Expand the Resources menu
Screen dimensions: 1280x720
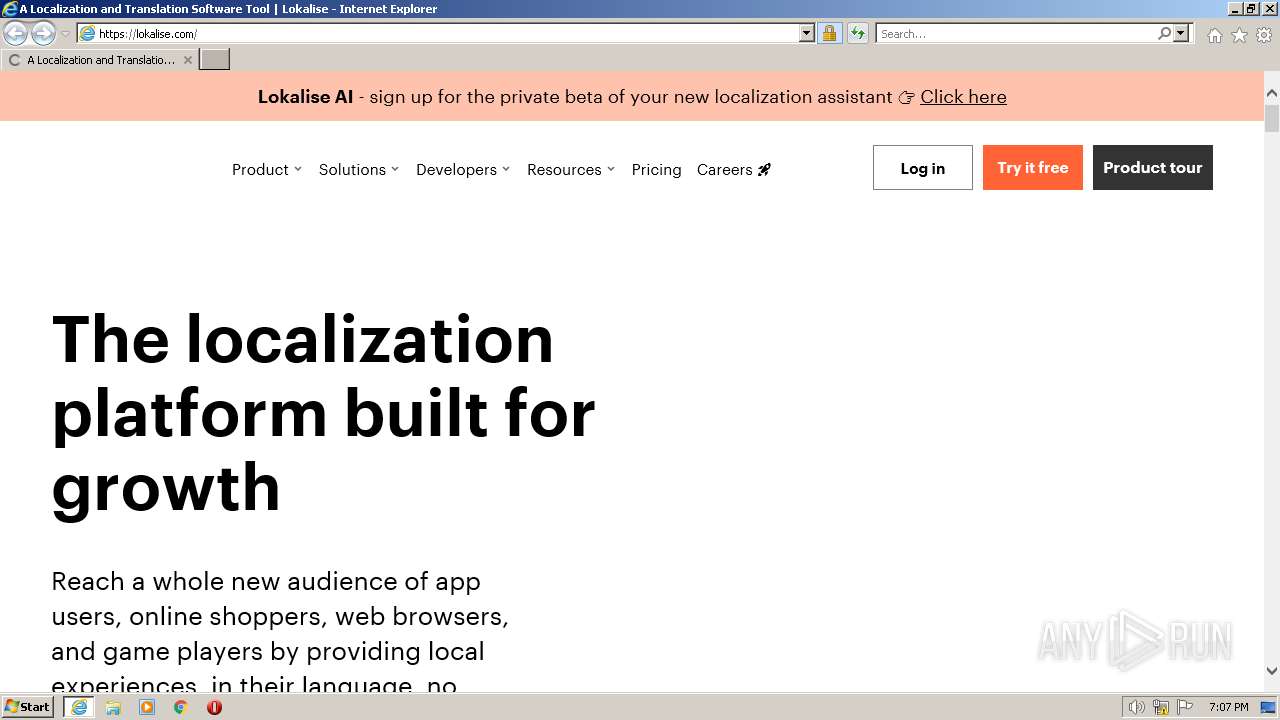571,170
